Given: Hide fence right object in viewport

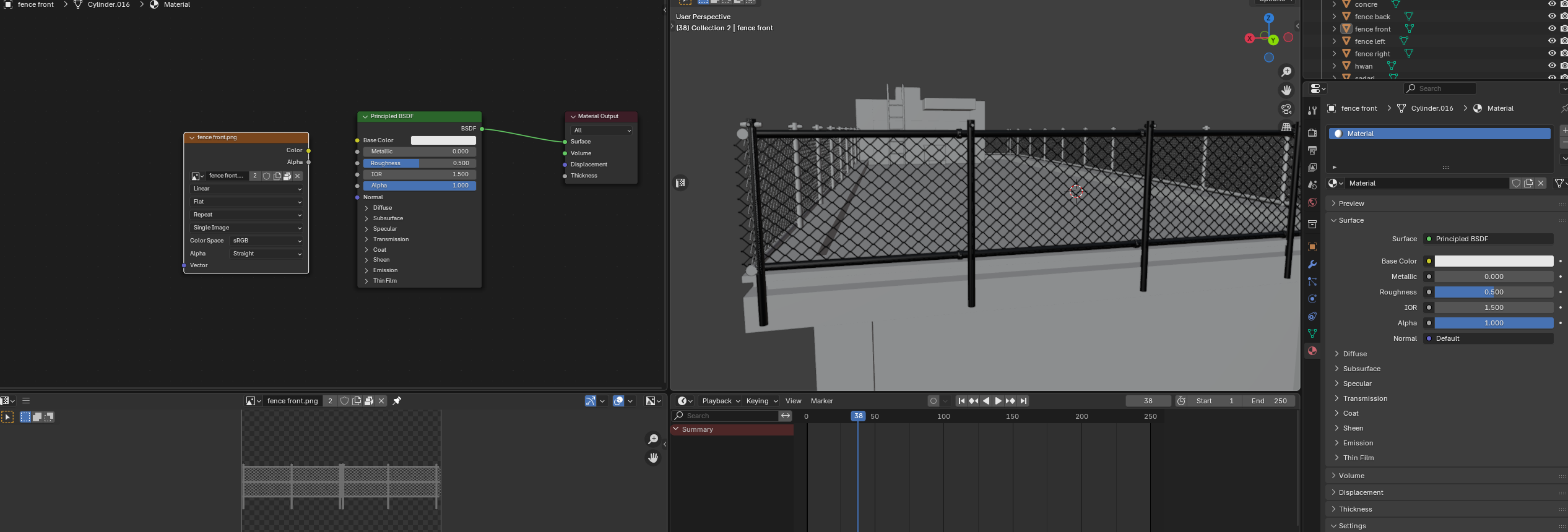Looking at the screenshot, I should pos(1551,54).
